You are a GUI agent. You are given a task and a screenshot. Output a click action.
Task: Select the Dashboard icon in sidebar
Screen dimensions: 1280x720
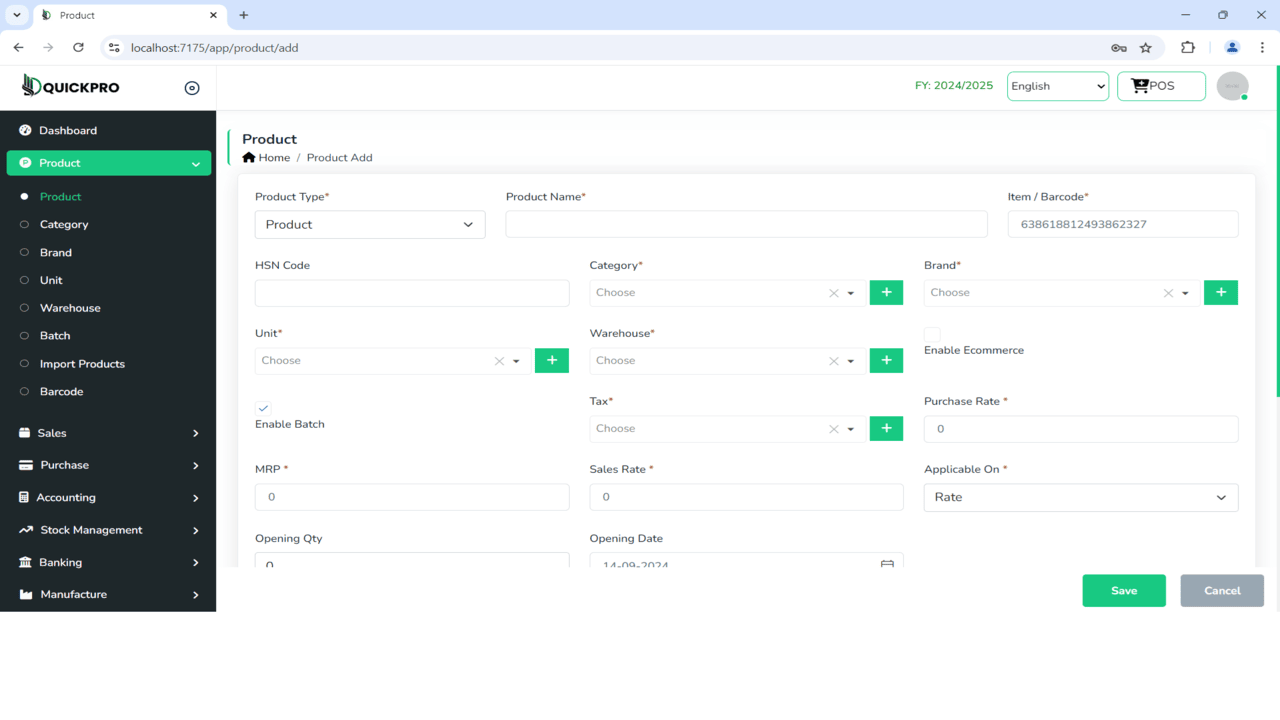pos(24,130)
